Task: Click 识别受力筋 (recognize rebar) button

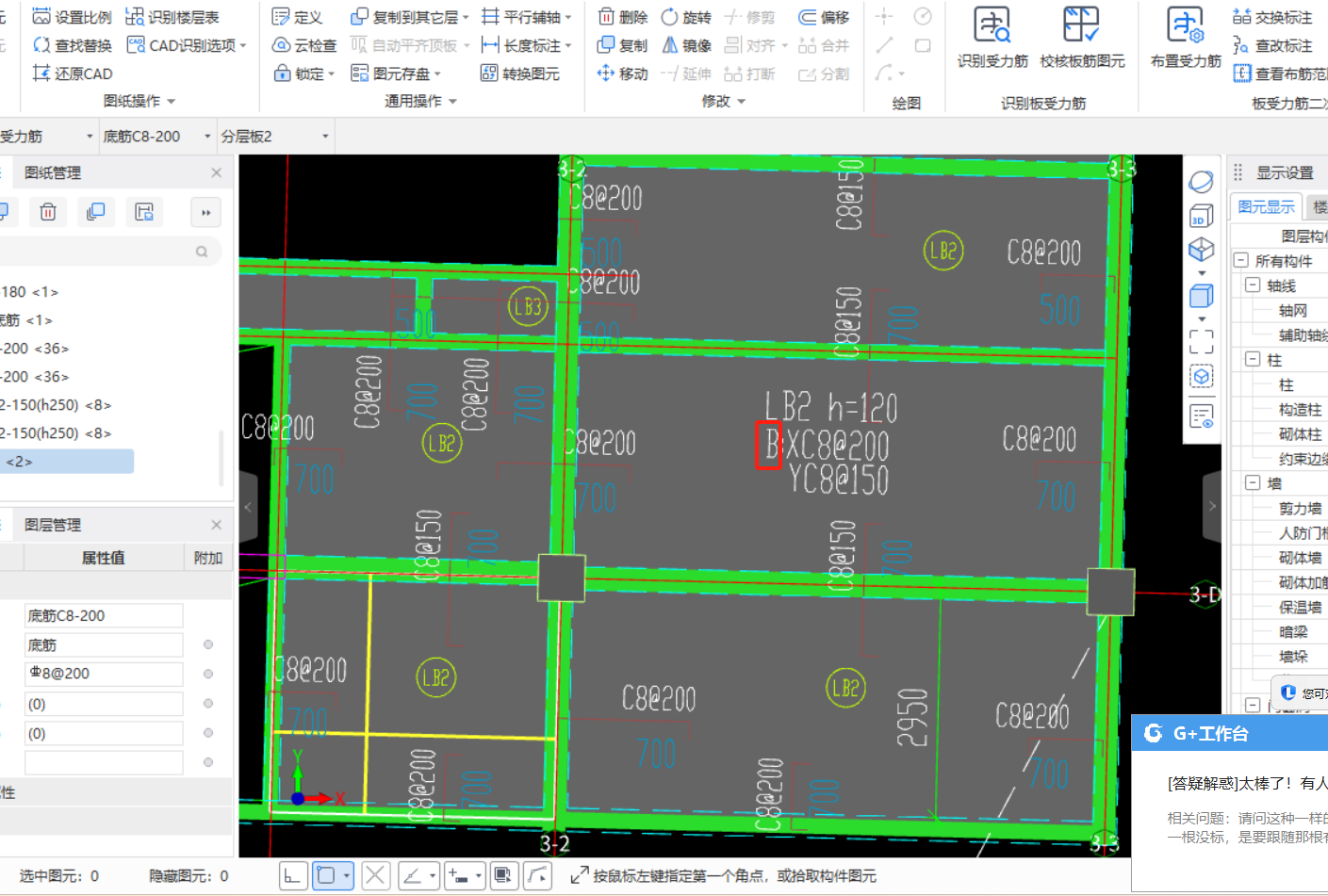Action: coord(992,38)
